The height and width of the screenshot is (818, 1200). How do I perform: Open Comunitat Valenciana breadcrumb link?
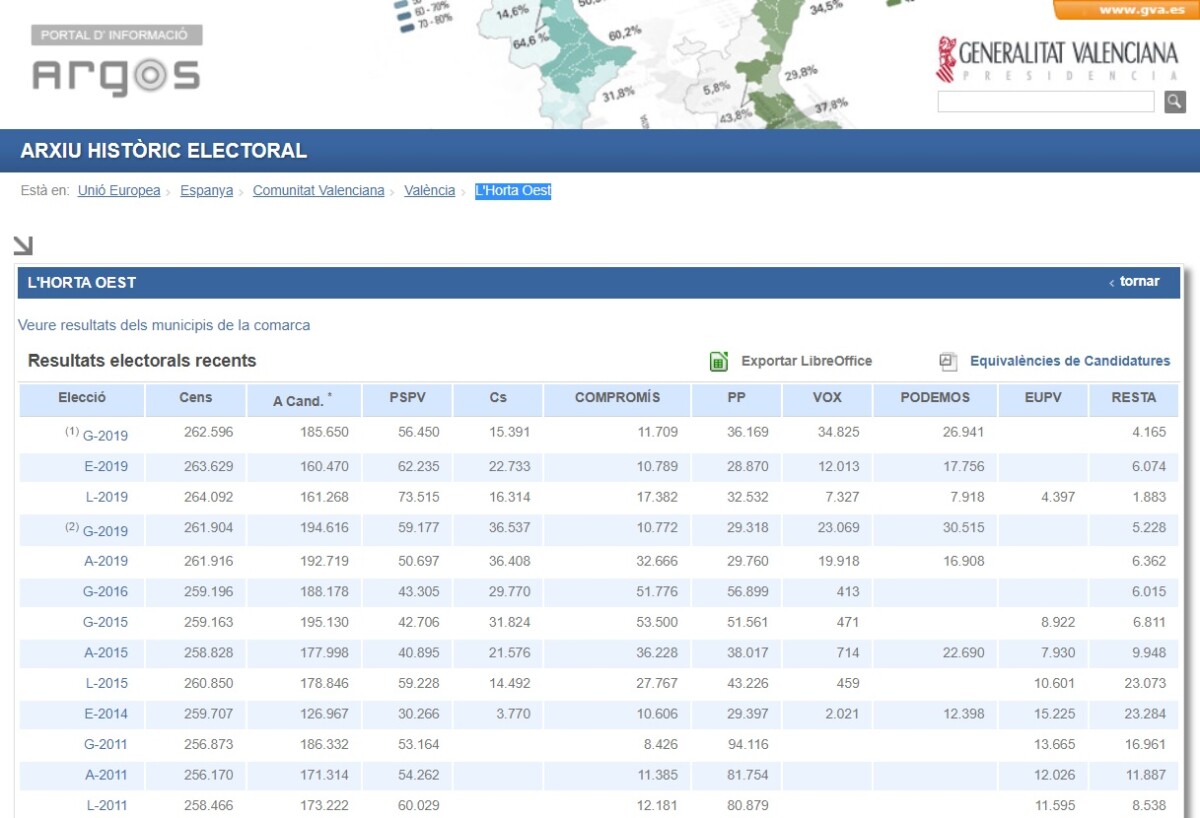pos(318,190)
